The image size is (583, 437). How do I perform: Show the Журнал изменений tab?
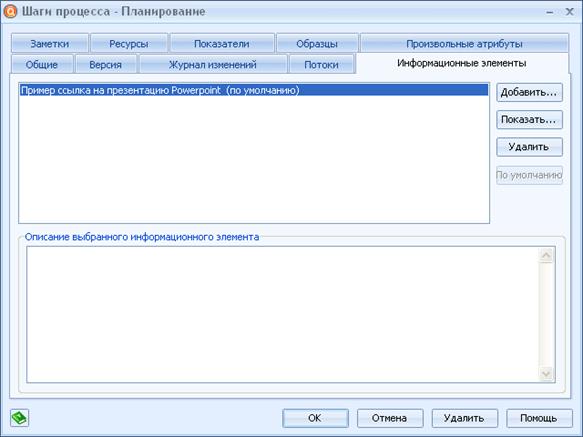tap(213, 64)
